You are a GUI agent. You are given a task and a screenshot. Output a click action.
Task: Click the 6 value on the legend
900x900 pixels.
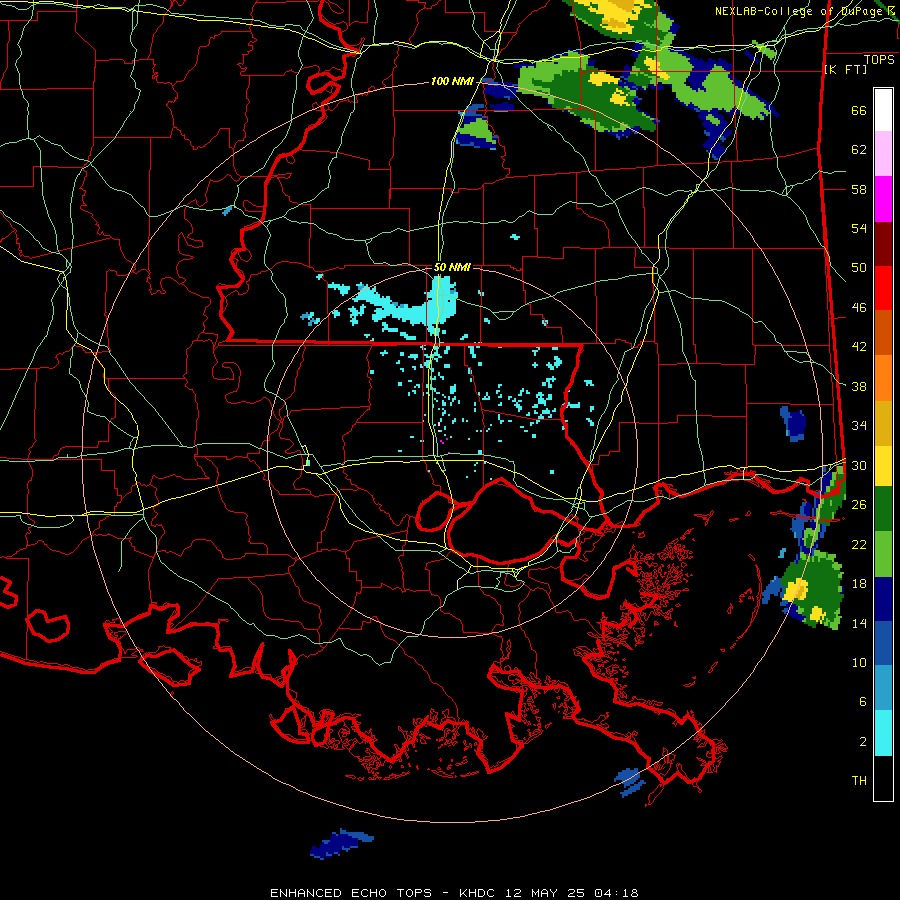(x=863, y=702)
